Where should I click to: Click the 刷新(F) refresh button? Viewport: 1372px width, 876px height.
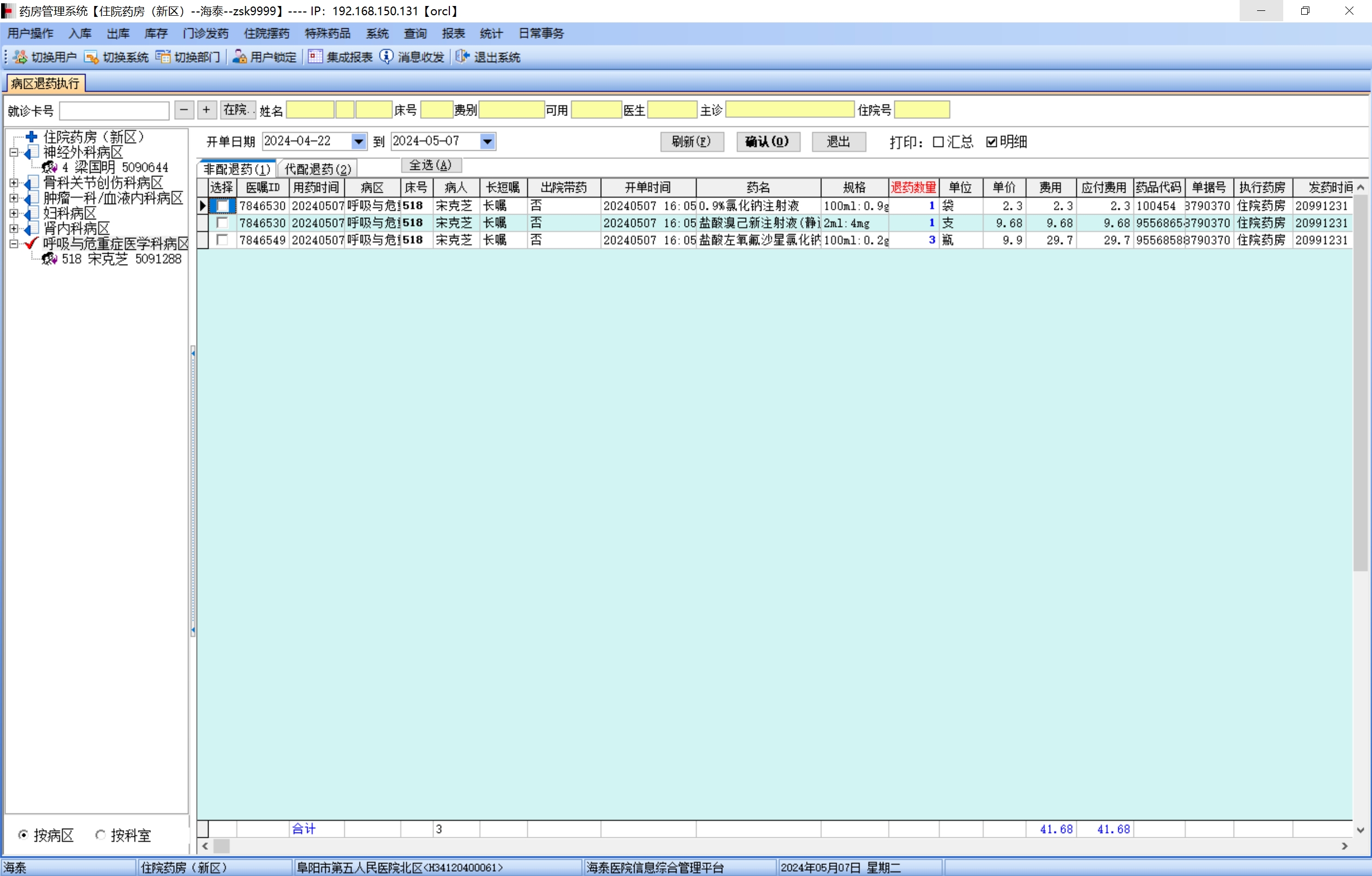pos(691,142)
